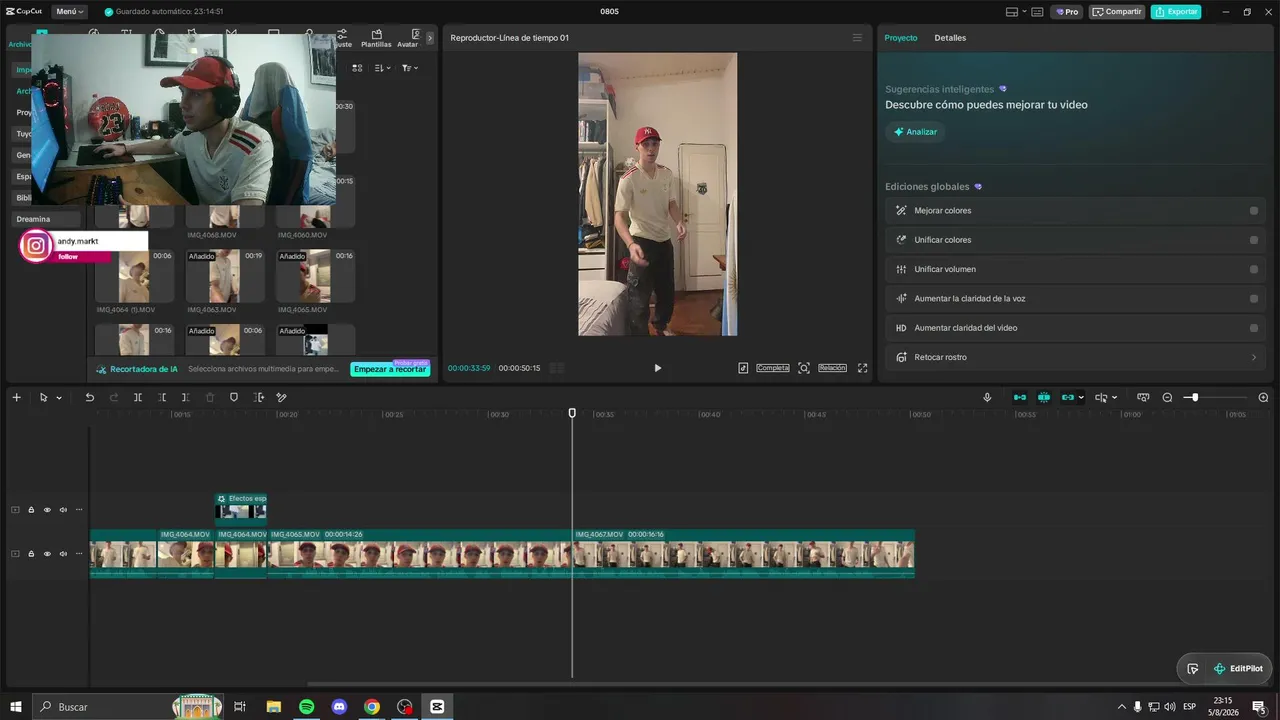Lock the main video track
1280x720 pixels.
[31, 553]
